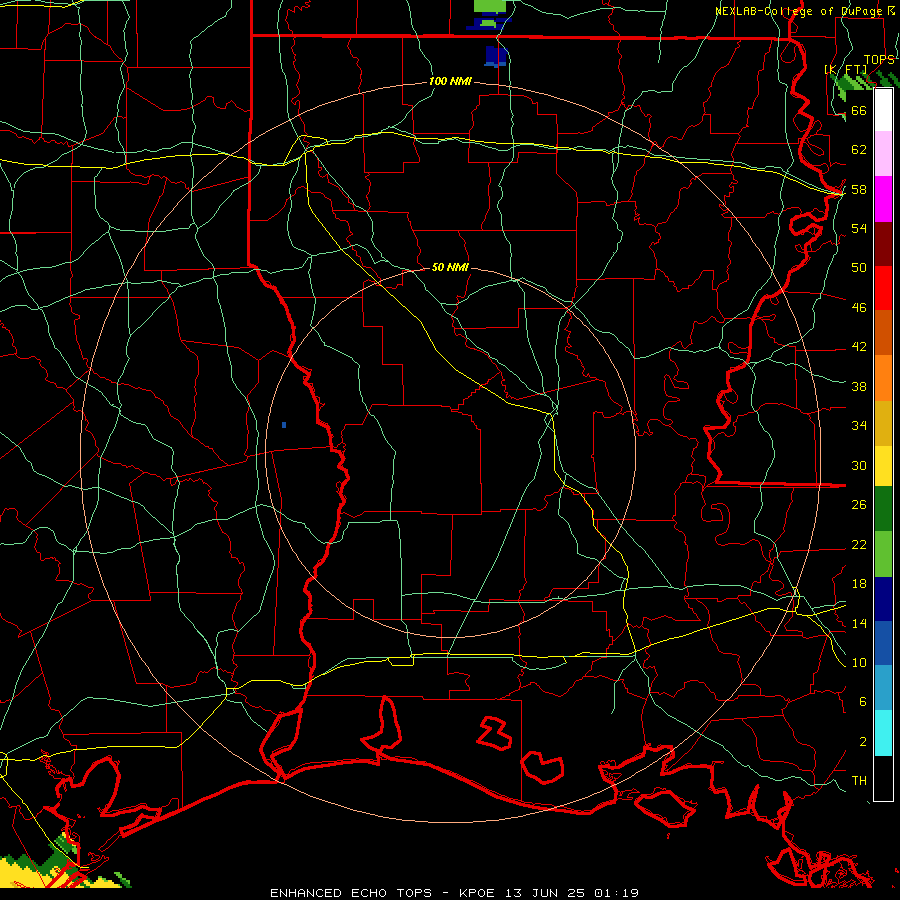Viewport: 900px width, 900px height.
Task: Click the legend value 6
Action: point(862,701)
